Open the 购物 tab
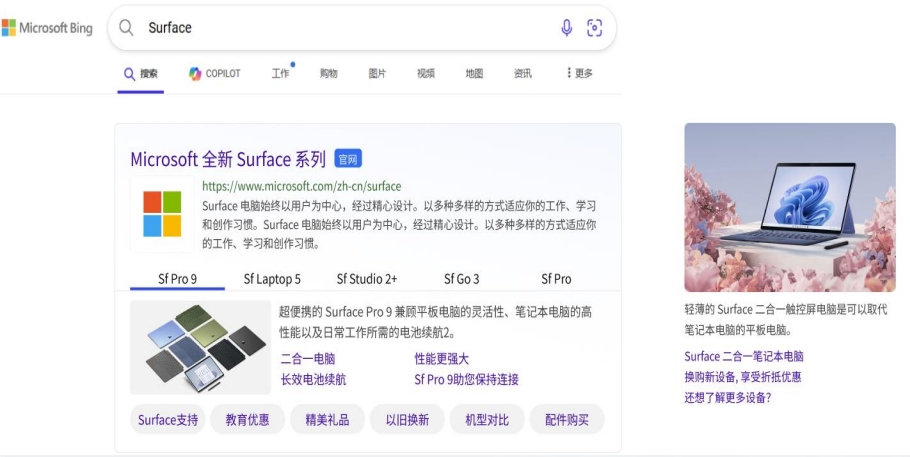 point(328,74)
